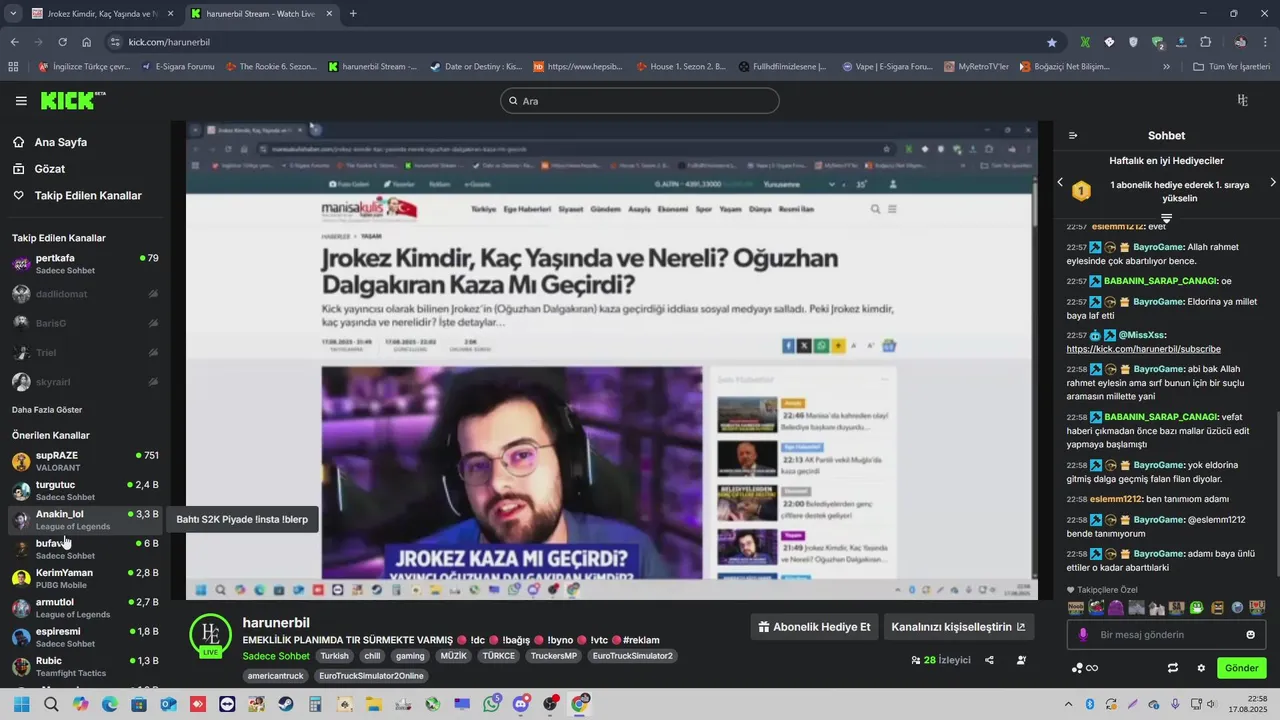This screenshot has height=720, width=1280.
Task: Show hidden bookmarks with the chevron
Action: coord(1166,67)
